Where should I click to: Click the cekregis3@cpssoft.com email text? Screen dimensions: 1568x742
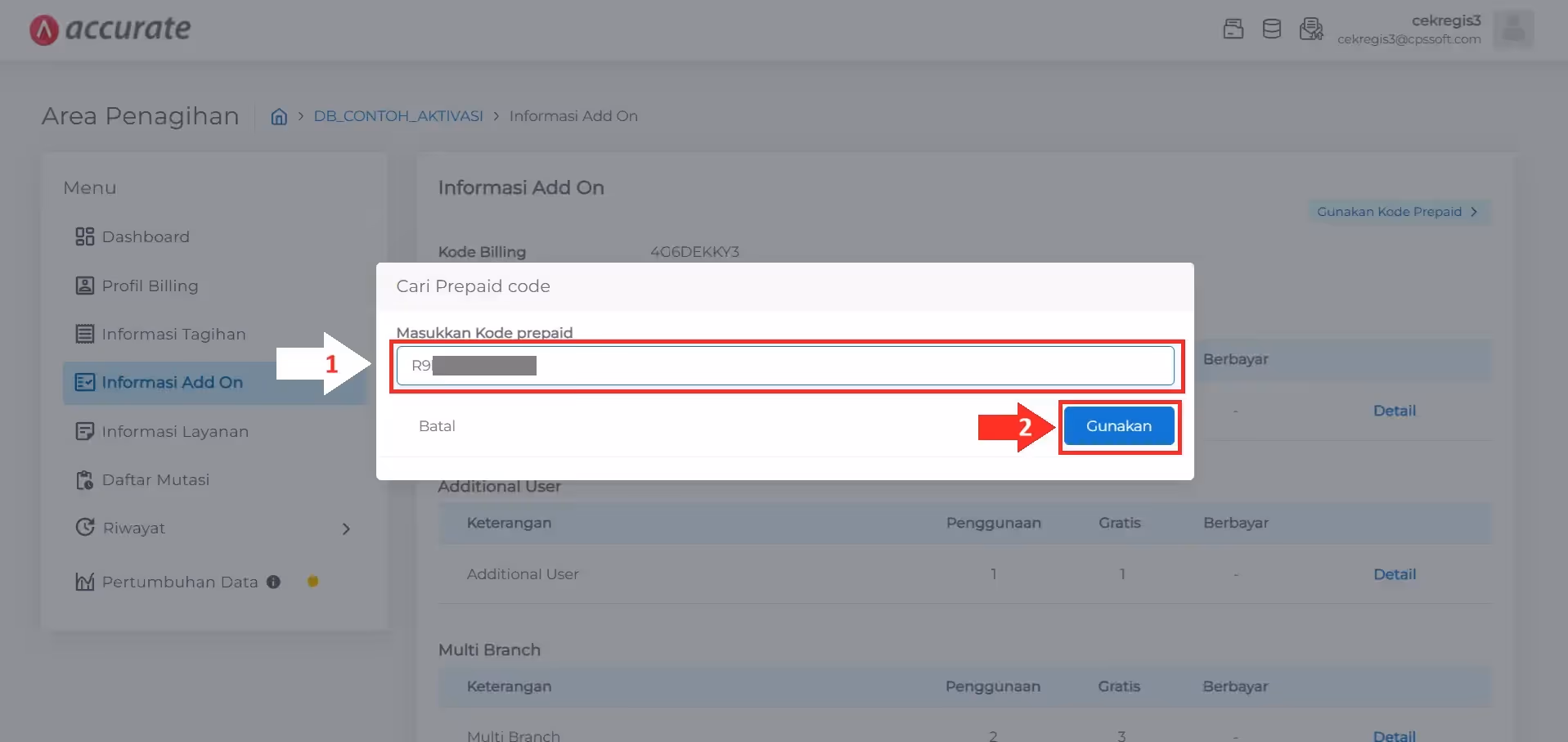[1409, 39]
